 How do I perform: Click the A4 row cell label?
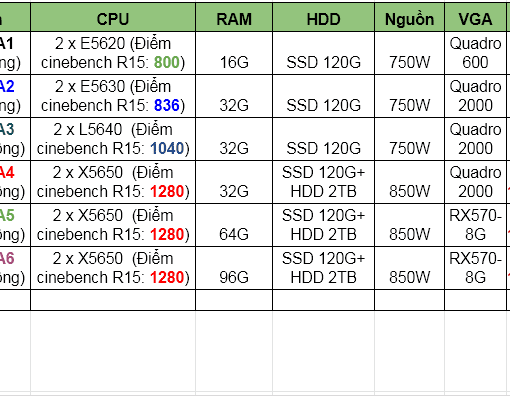click(15, 182)
